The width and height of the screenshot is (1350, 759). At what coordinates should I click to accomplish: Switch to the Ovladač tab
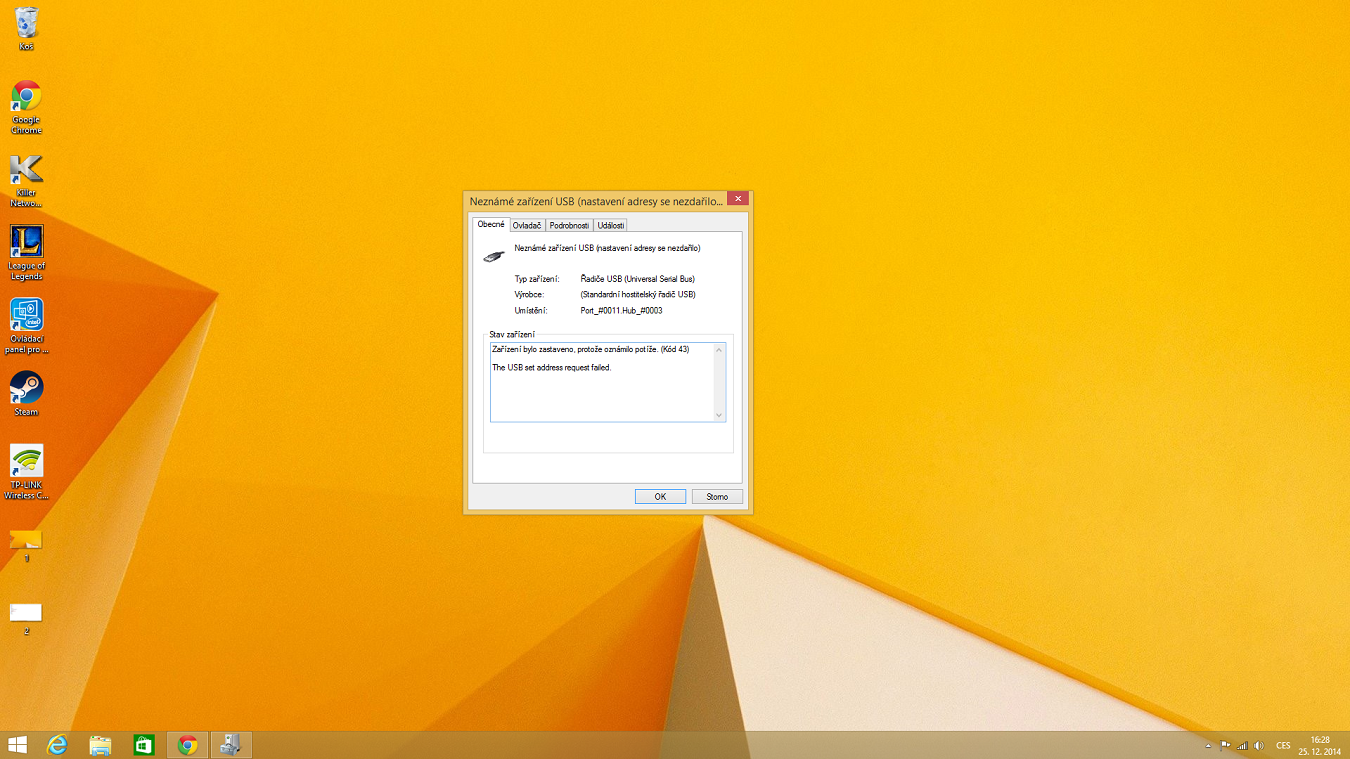pyautogui.click(x=527, y=226)
